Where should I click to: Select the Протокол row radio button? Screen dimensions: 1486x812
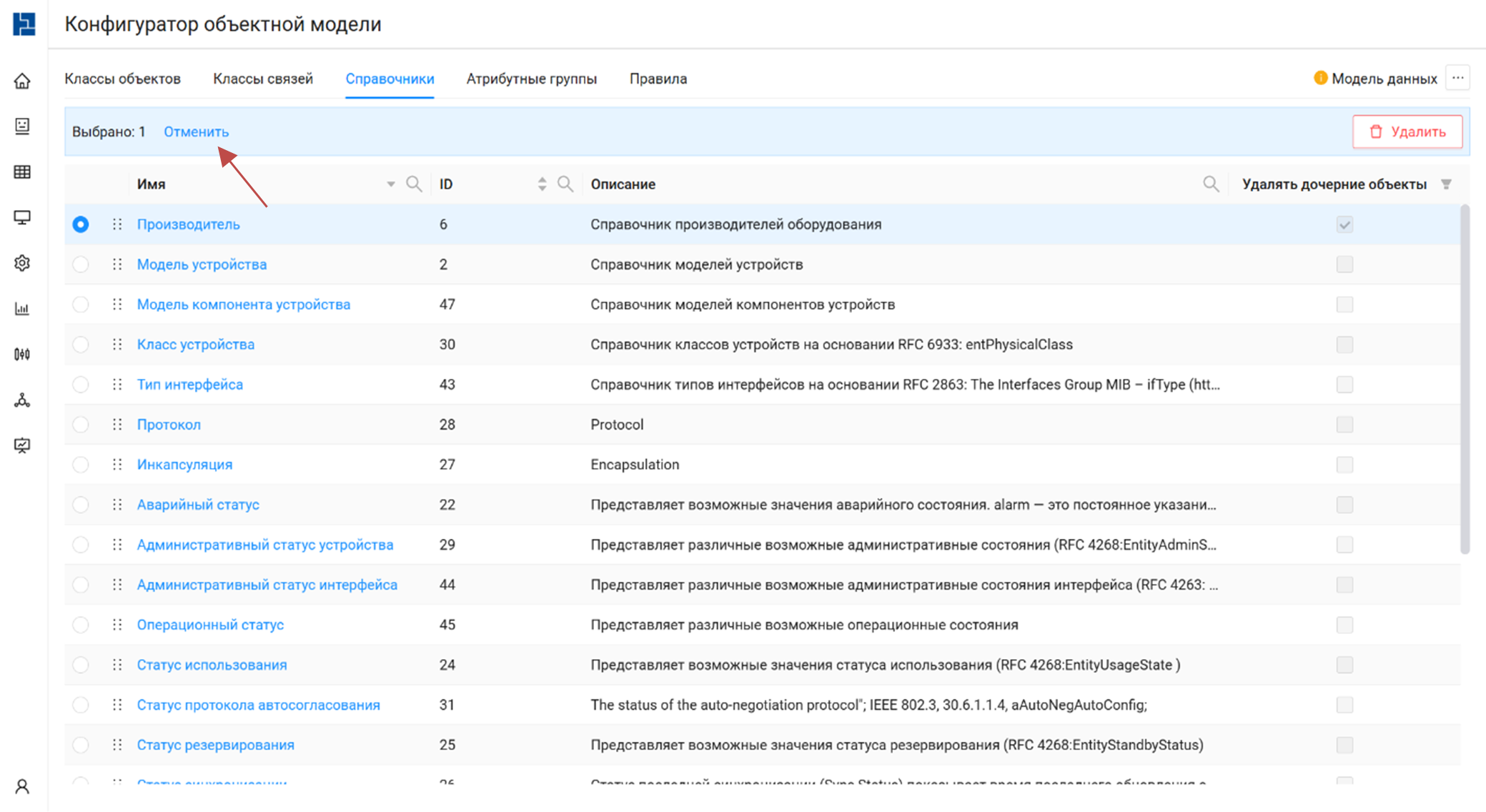(81, 425)
